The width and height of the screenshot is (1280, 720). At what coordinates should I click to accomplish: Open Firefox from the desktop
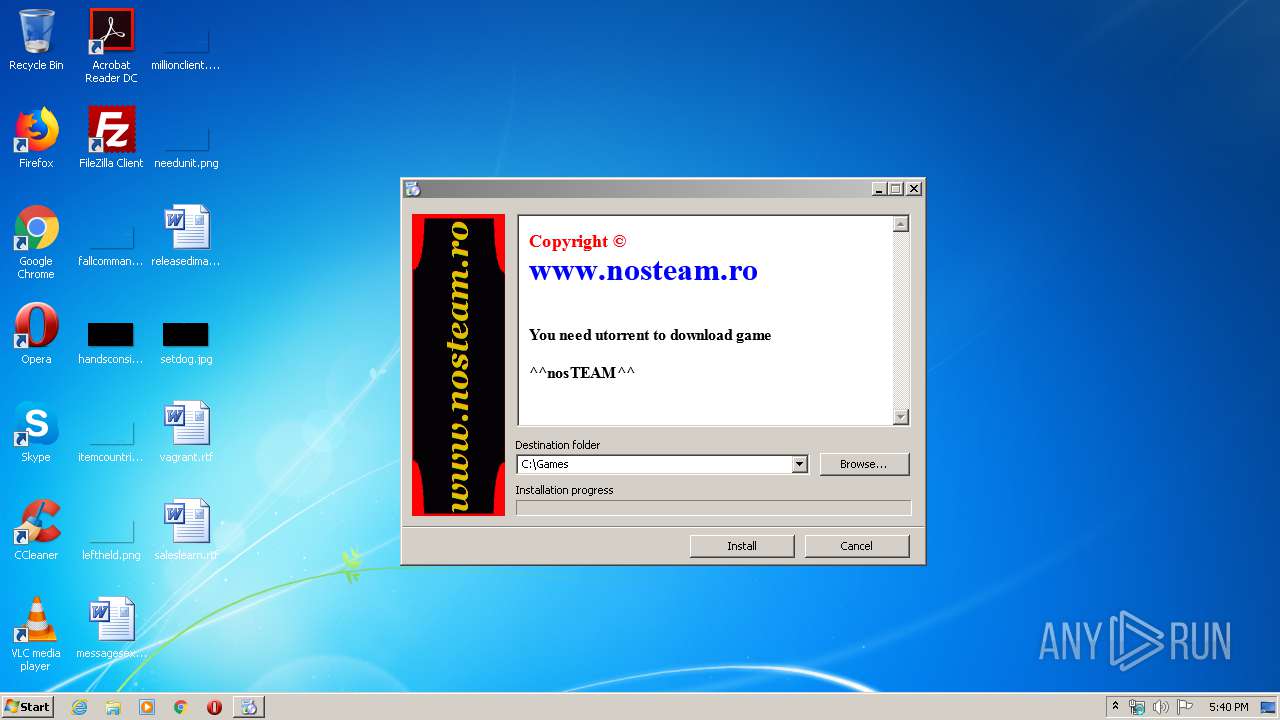36,138
